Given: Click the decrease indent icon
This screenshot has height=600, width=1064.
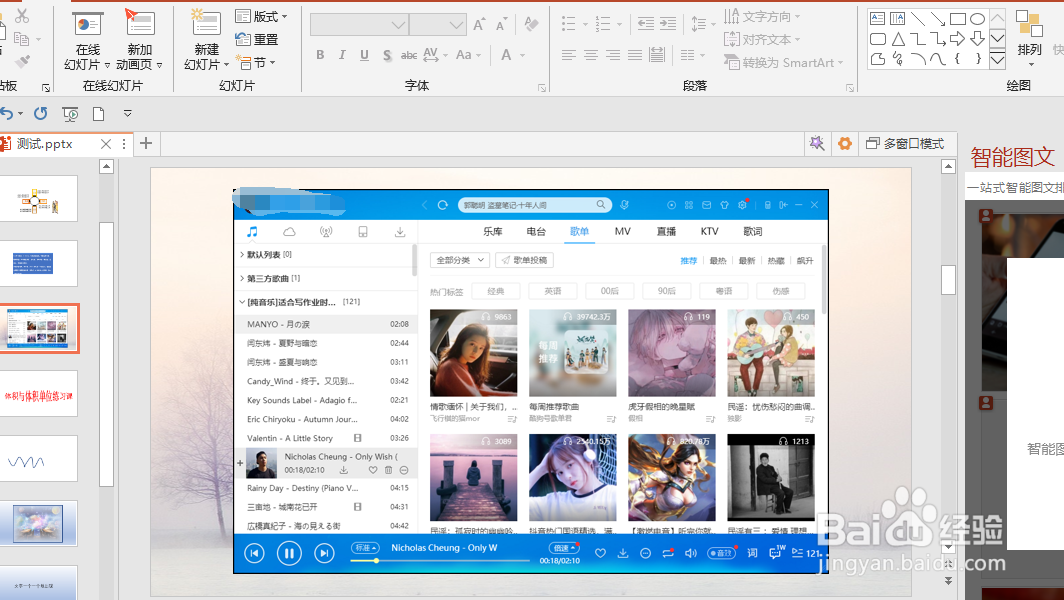Looking at the screenshot, I should coord(645,24).
